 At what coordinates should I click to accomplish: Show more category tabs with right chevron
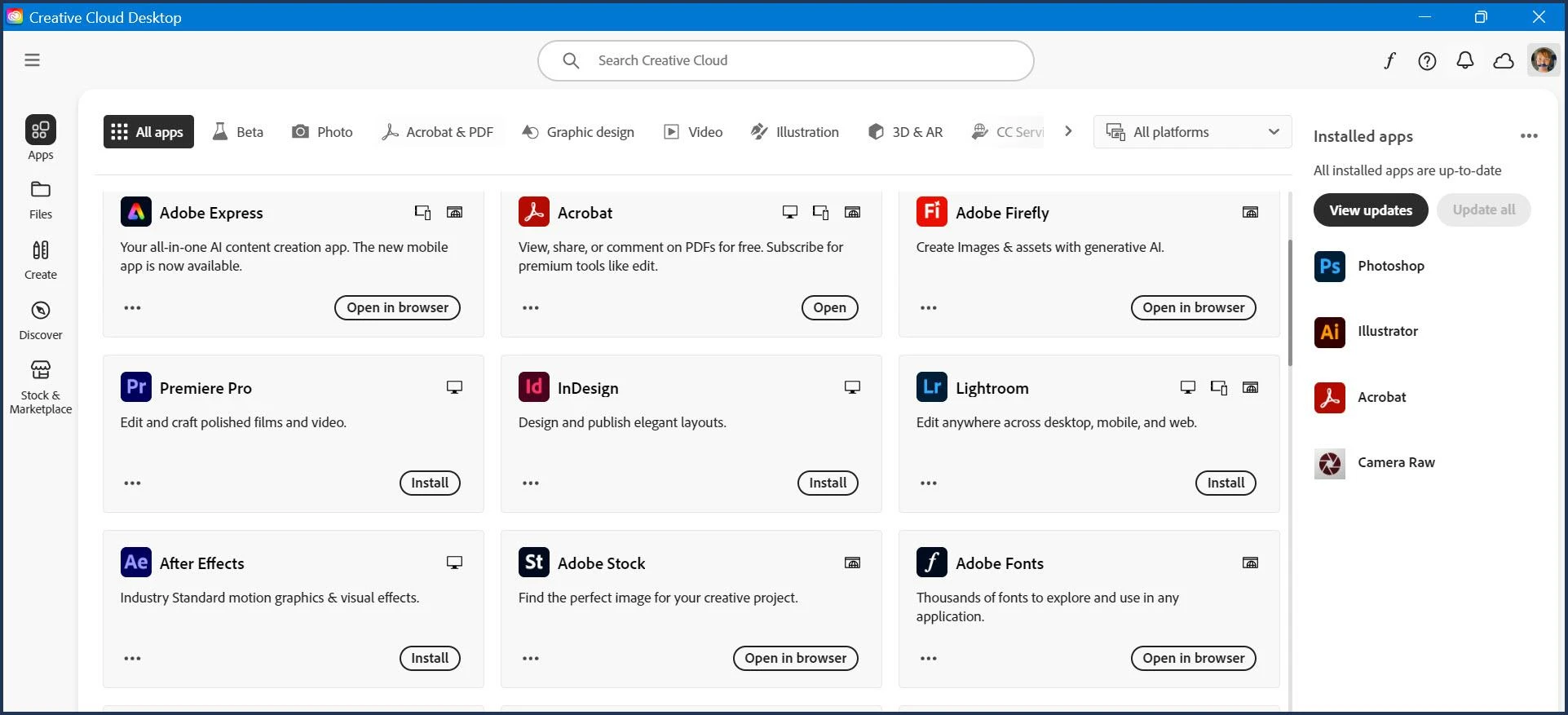point(1068,131)
